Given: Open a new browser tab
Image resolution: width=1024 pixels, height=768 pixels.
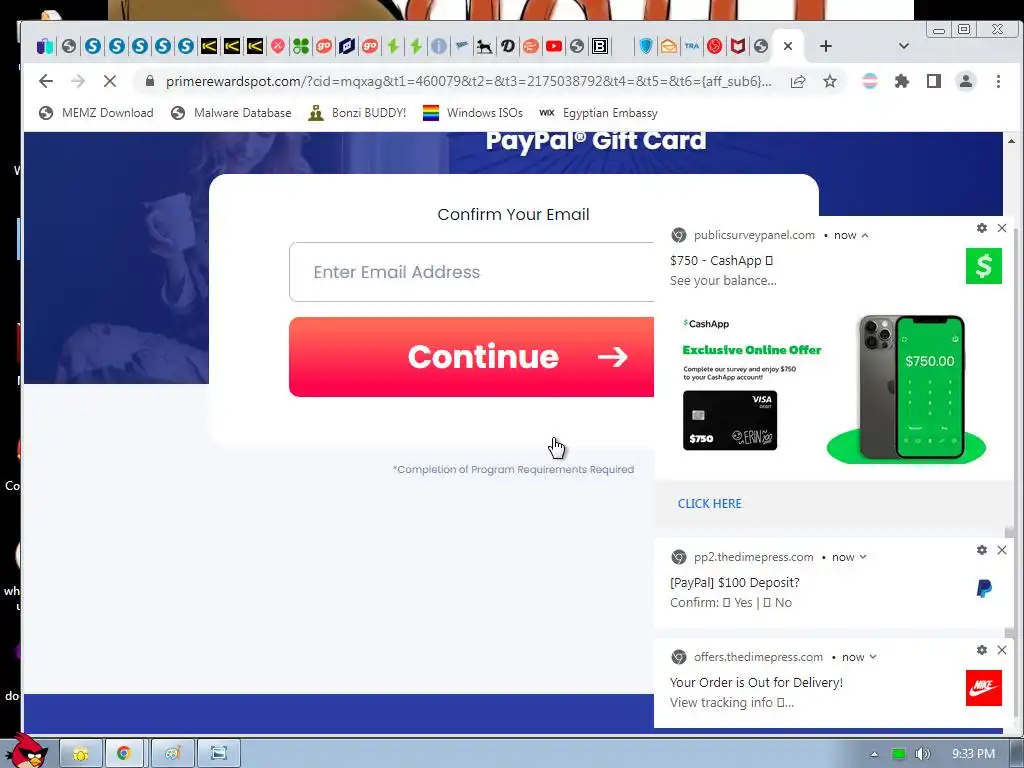Looking at the screenshot, I should pyautogui.click(x=825, y=46).
